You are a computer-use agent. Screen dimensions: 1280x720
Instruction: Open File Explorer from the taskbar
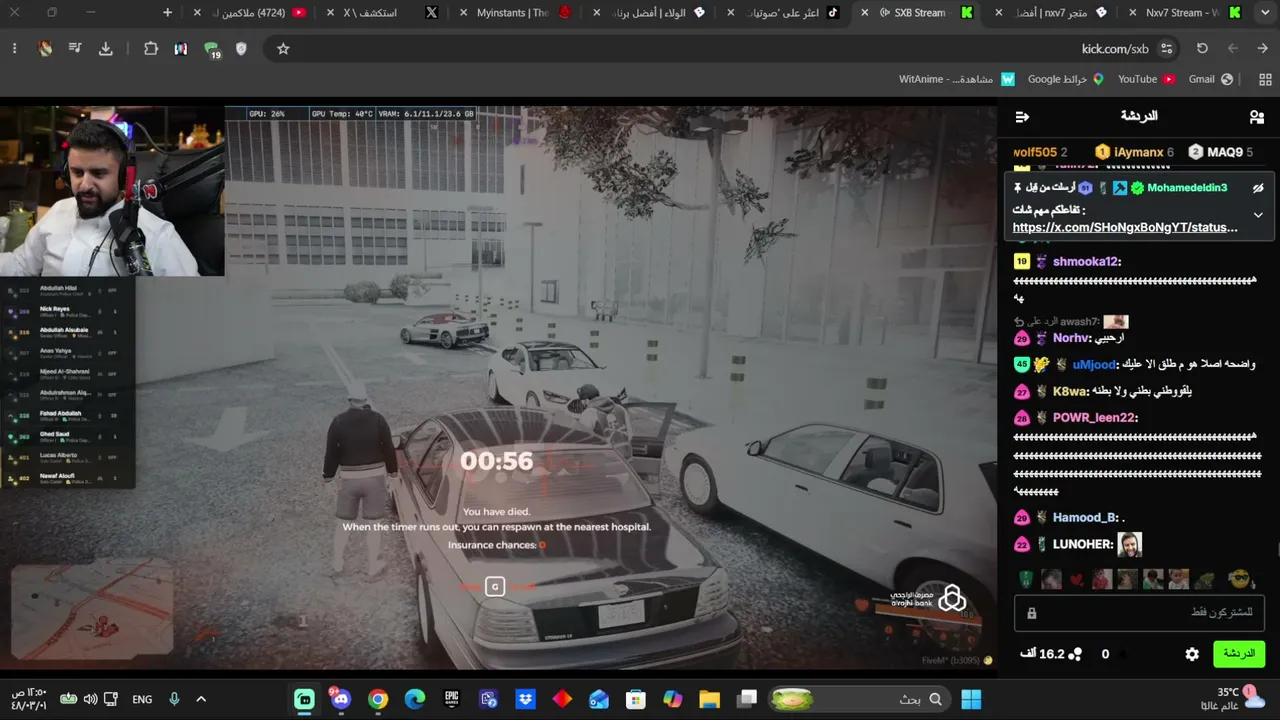709,700
